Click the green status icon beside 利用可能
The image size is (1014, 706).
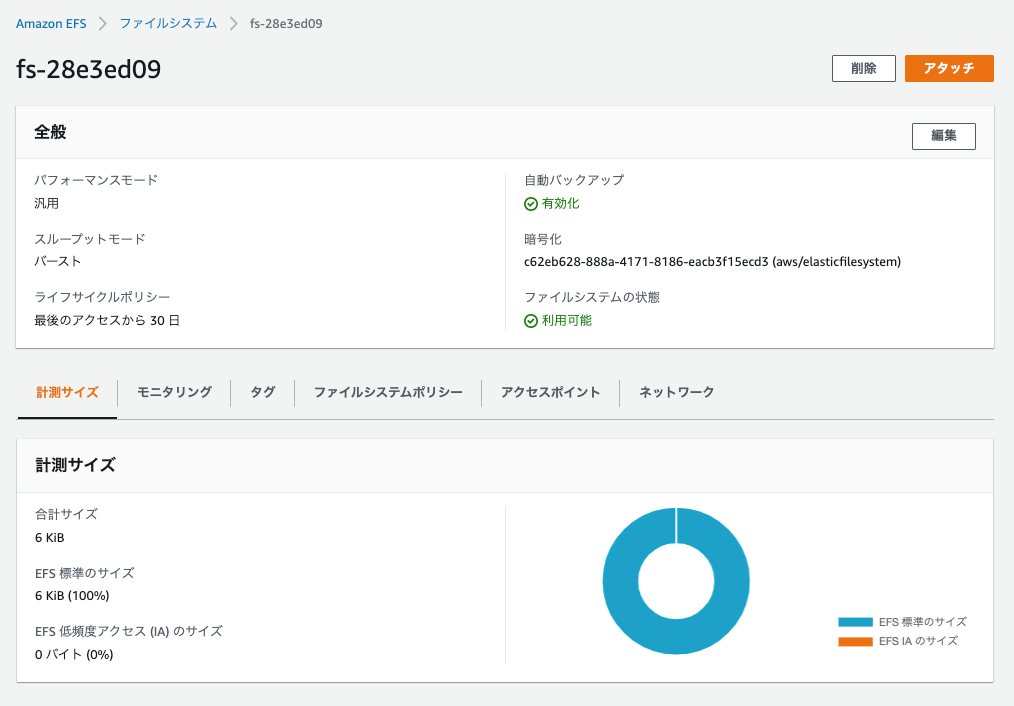(529, 321)
